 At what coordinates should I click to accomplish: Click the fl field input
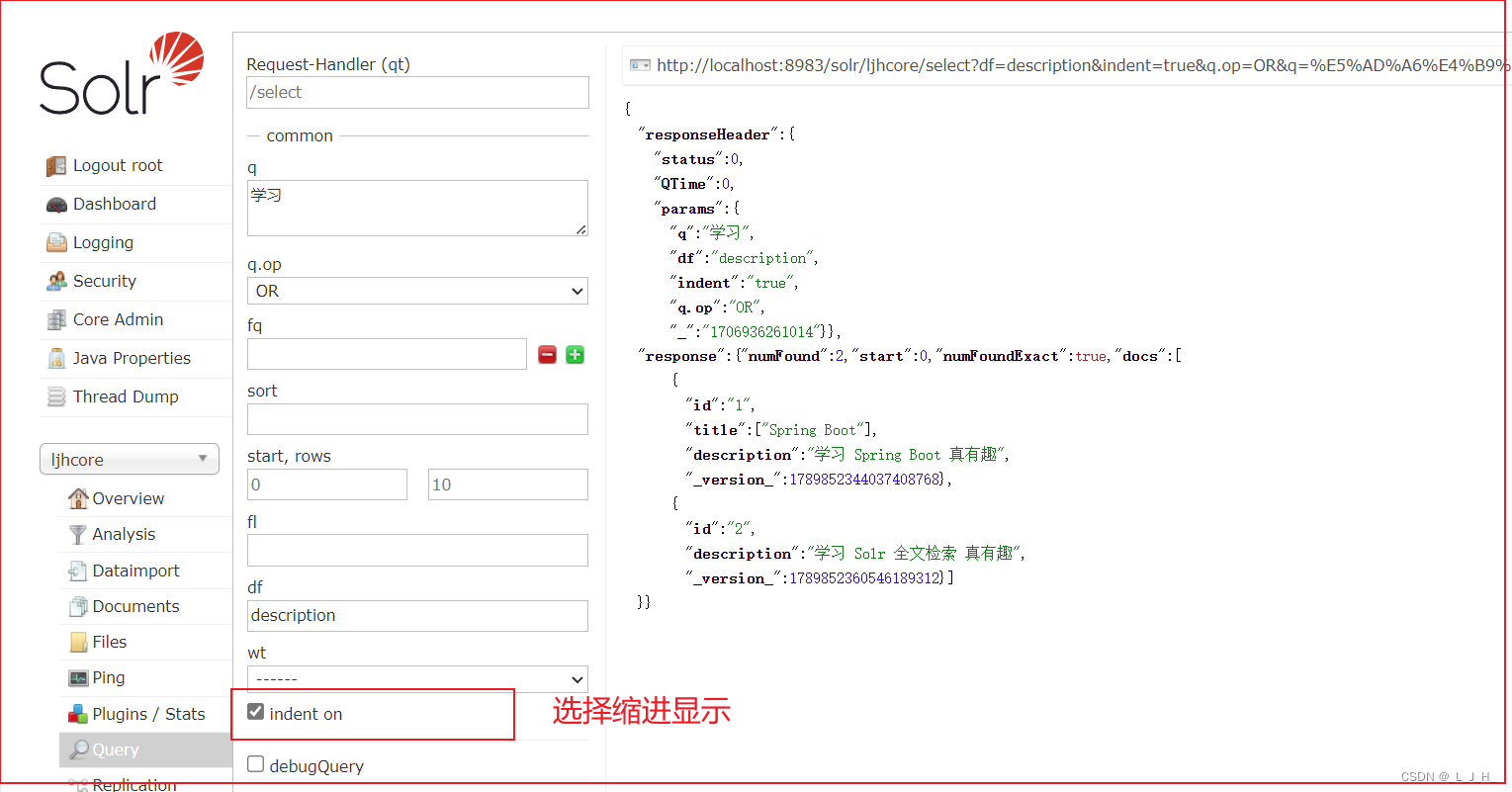point(417,550)
